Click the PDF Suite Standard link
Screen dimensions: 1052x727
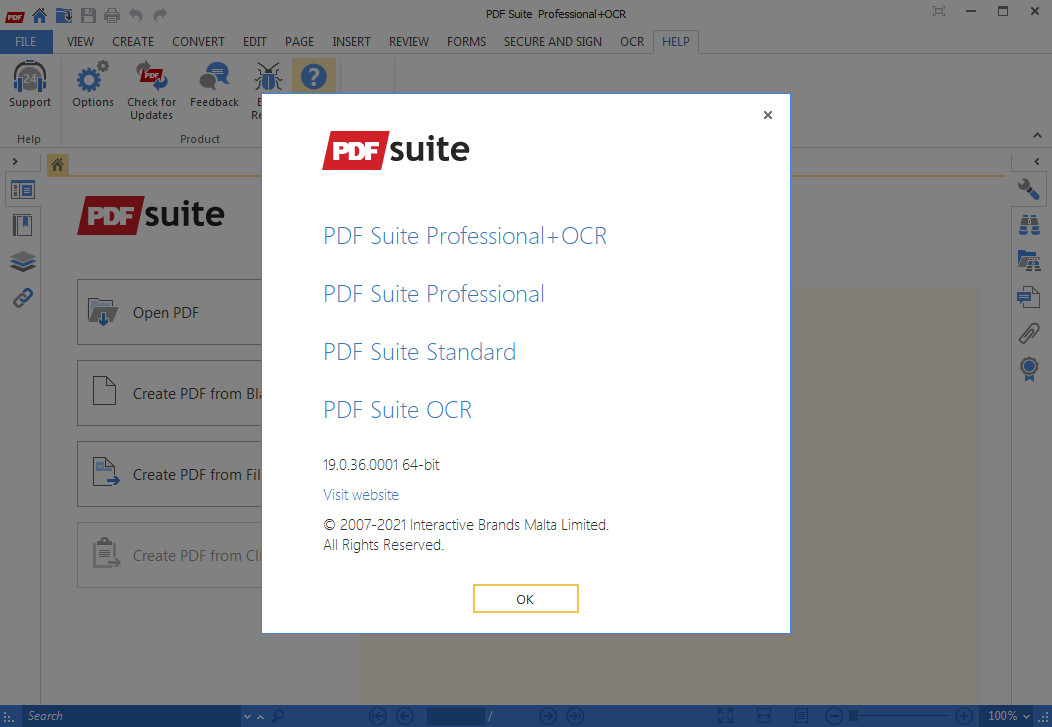pyautogui.click(x=419, y=352)
